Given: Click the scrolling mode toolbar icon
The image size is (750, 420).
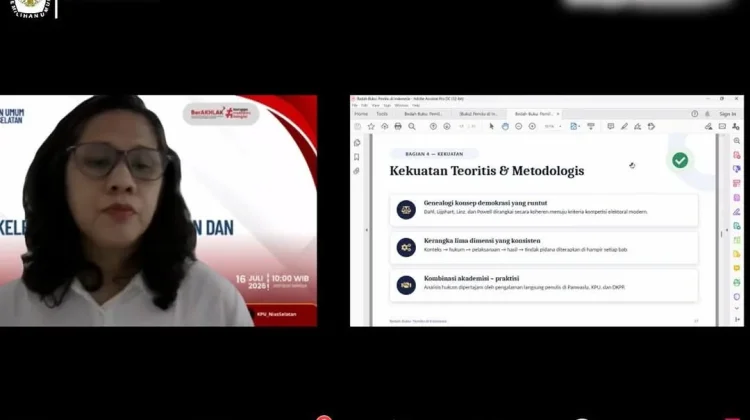Looking at the screenshot, I should pyautogui.click(x=591, y=126).
